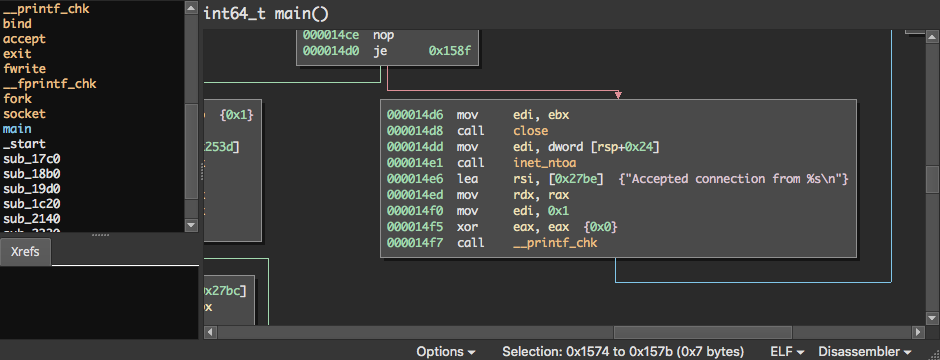940x360 pixels.
Task: Click the graph horizontal scroll right arrow
Action: (918, 332)
